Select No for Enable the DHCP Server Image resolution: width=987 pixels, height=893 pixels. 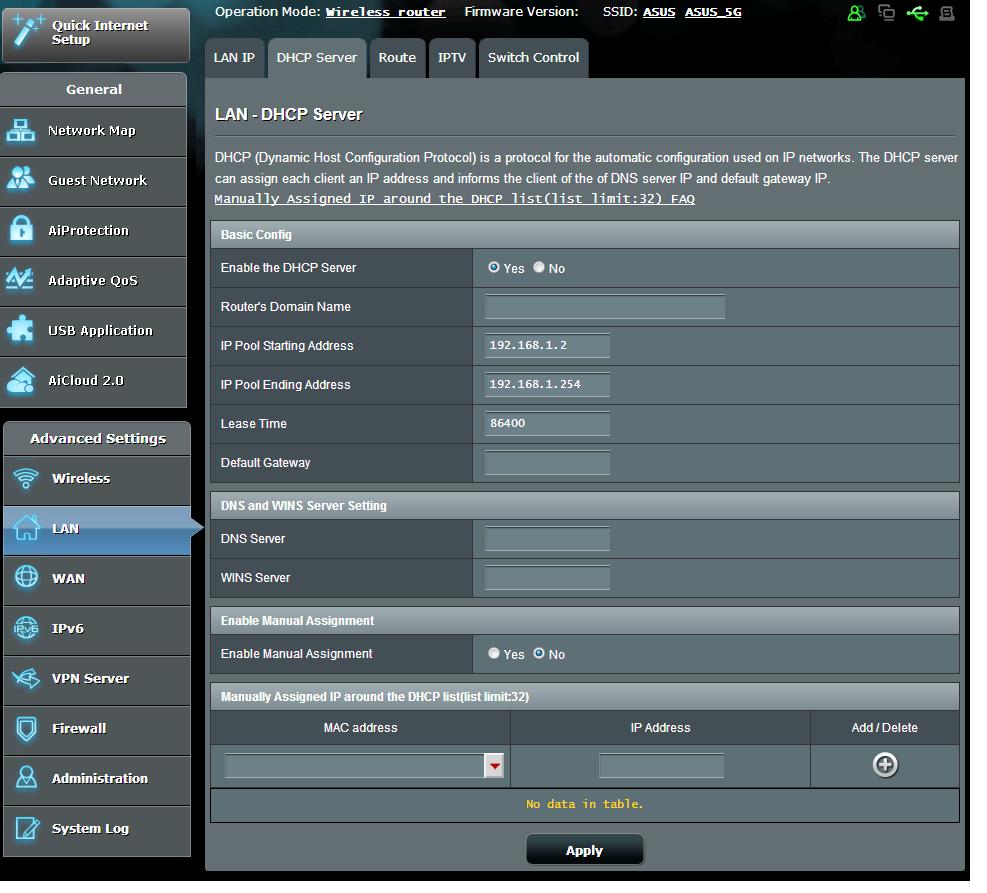point(541,268)
